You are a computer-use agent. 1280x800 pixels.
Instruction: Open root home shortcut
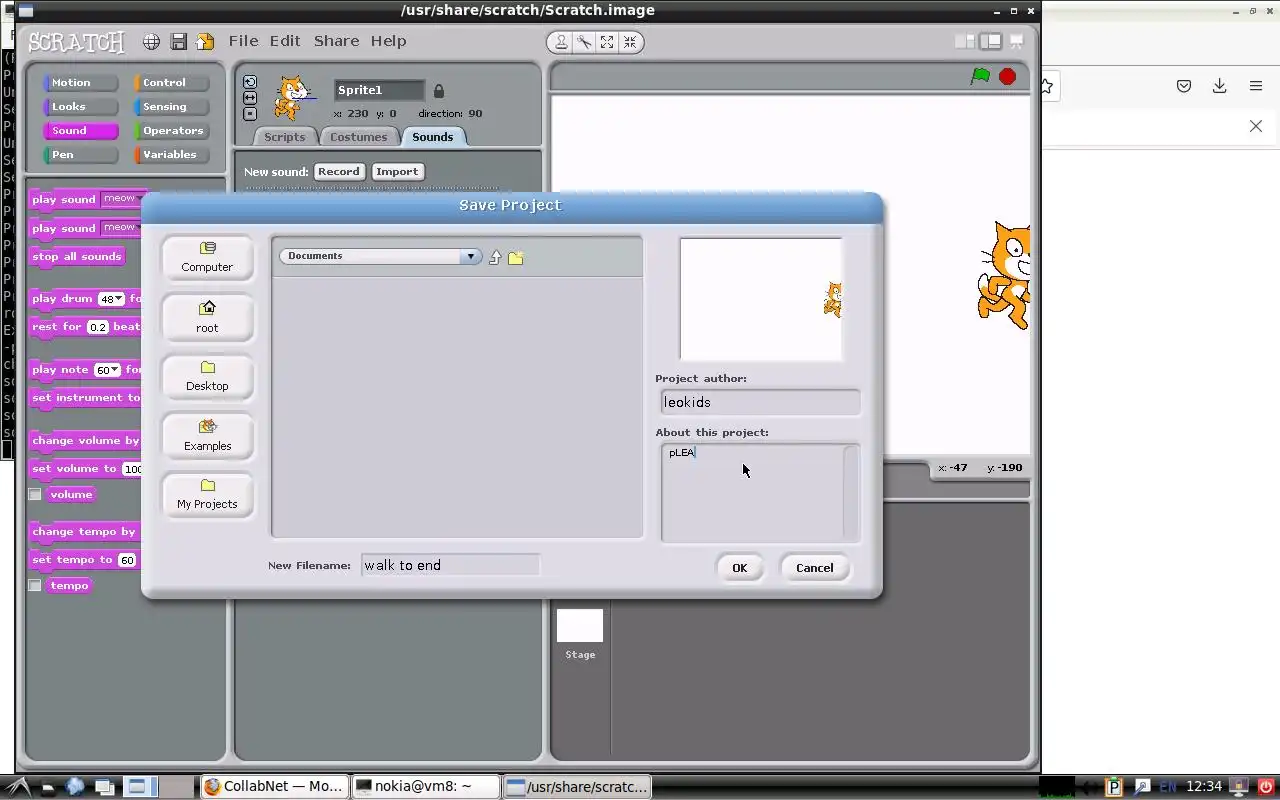207,318
